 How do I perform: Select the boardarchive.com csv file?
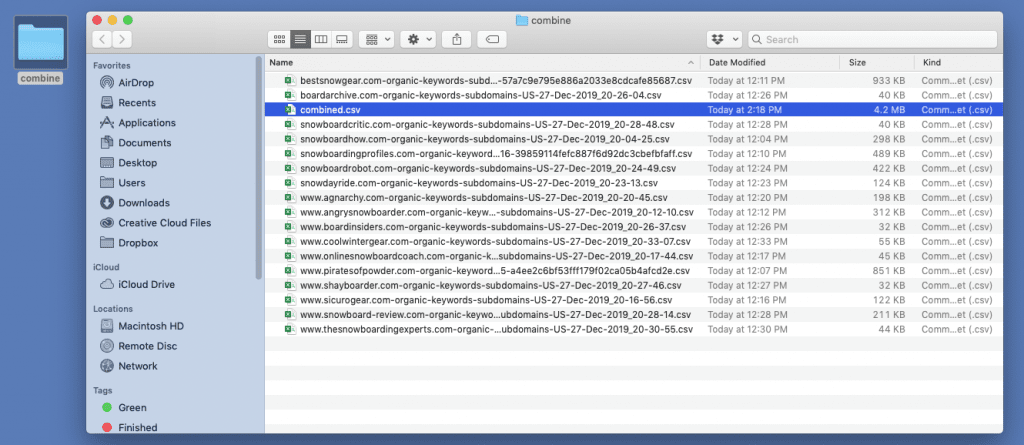click(x=633, y=95)
